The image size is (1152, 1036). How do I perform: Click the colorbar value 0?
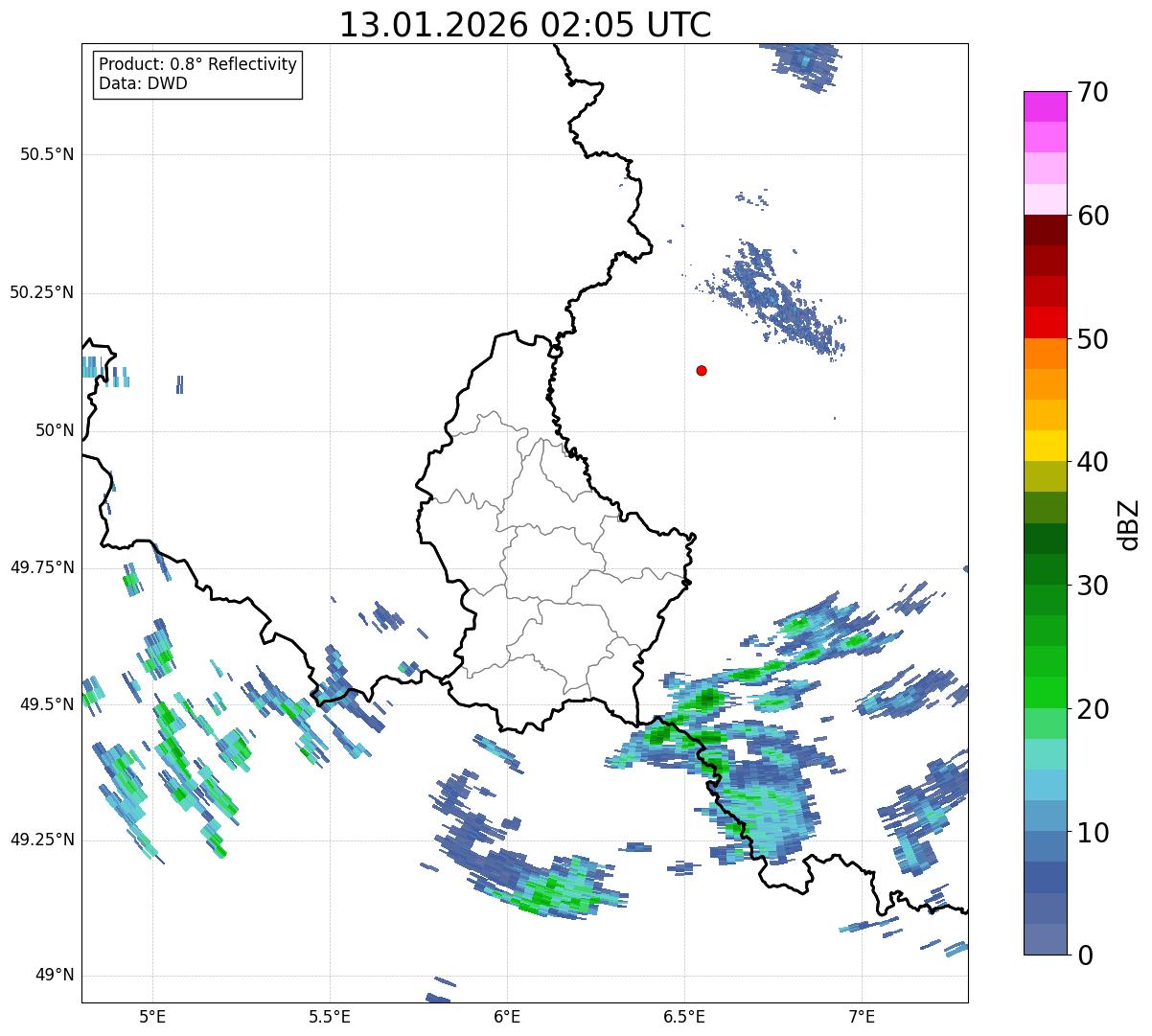coord(1084,955)
